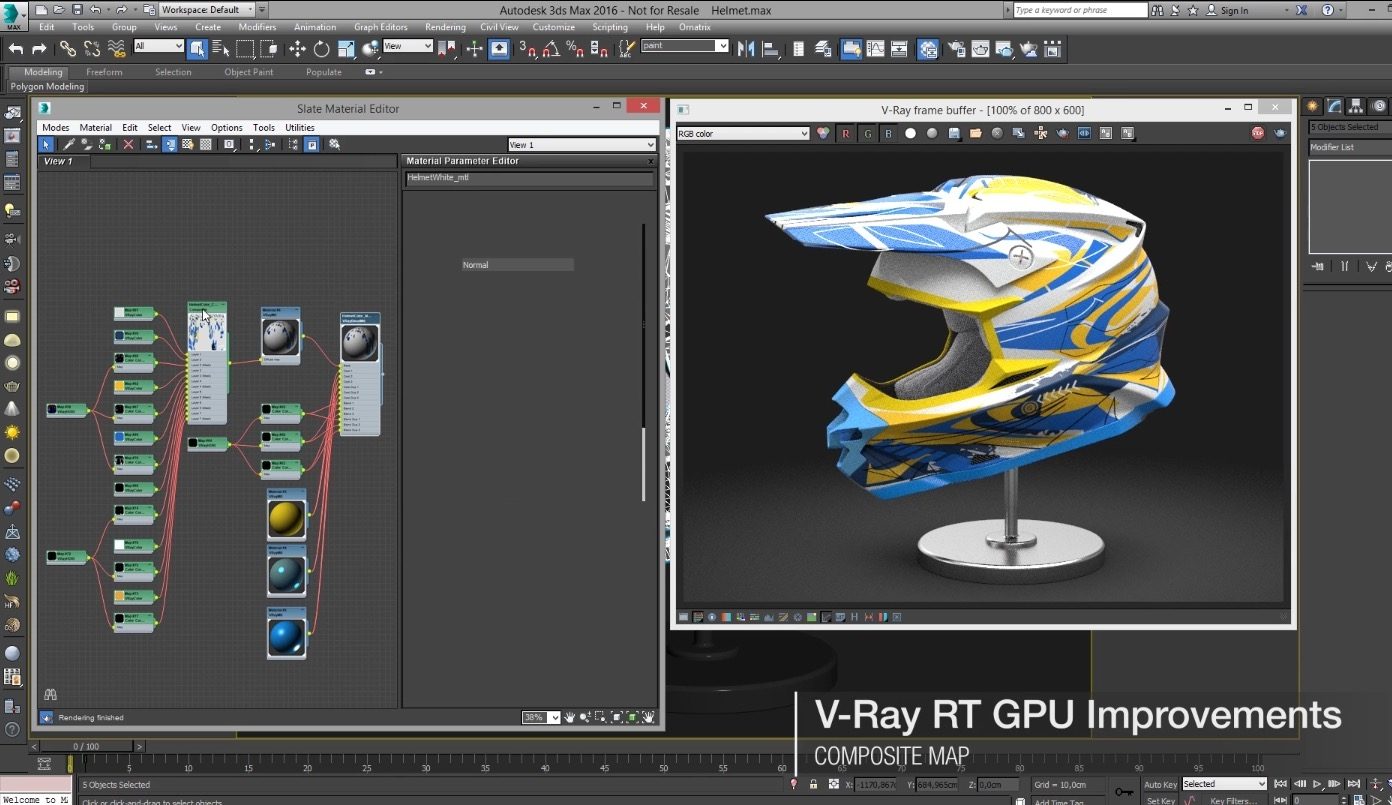Click the binoculars search icon in Slate
Viewport: 1392px width, 805px height.
pos(50,694)
